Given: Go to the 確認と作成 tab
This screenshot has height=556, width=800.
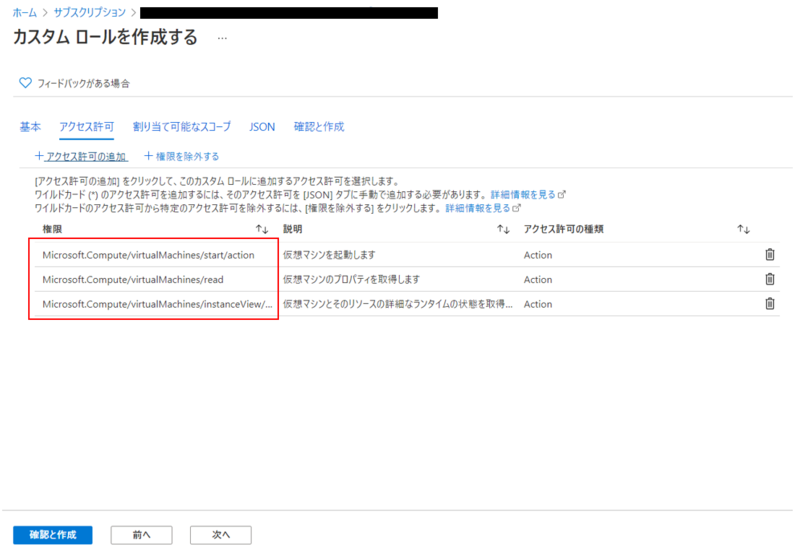Looking at the screenshot, I should 318,127.
